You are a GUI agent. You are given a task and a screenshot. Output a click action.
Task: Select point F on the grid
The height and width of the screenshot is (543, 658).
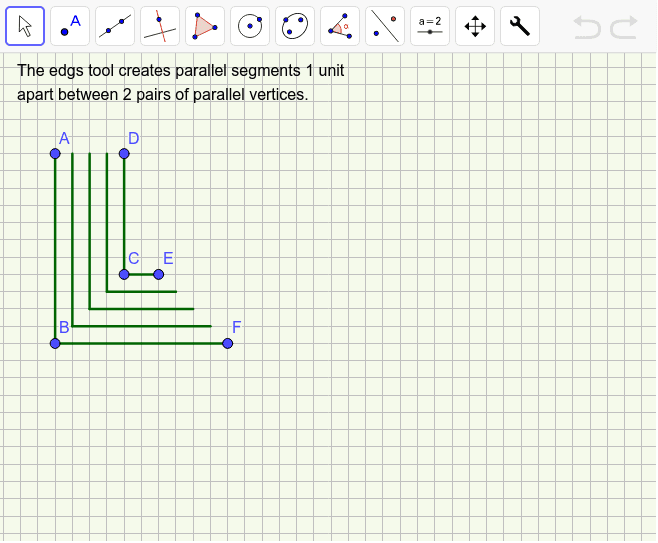[x=227, y=343]
